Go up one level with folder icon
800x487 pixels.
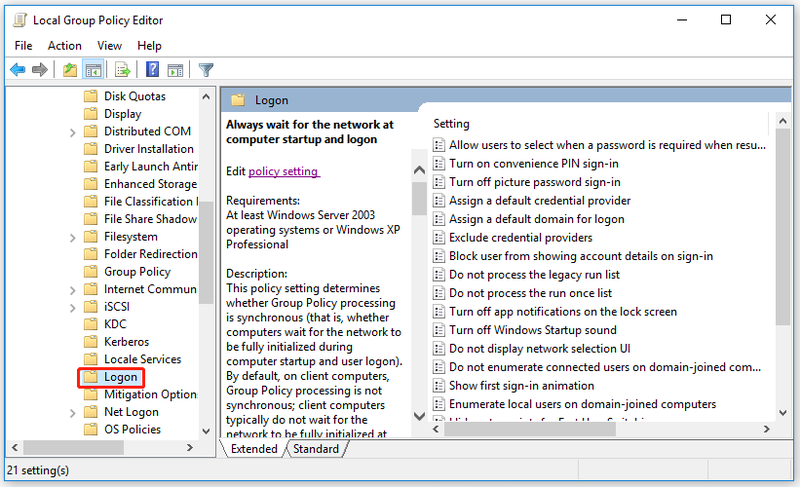coord(70,69)
